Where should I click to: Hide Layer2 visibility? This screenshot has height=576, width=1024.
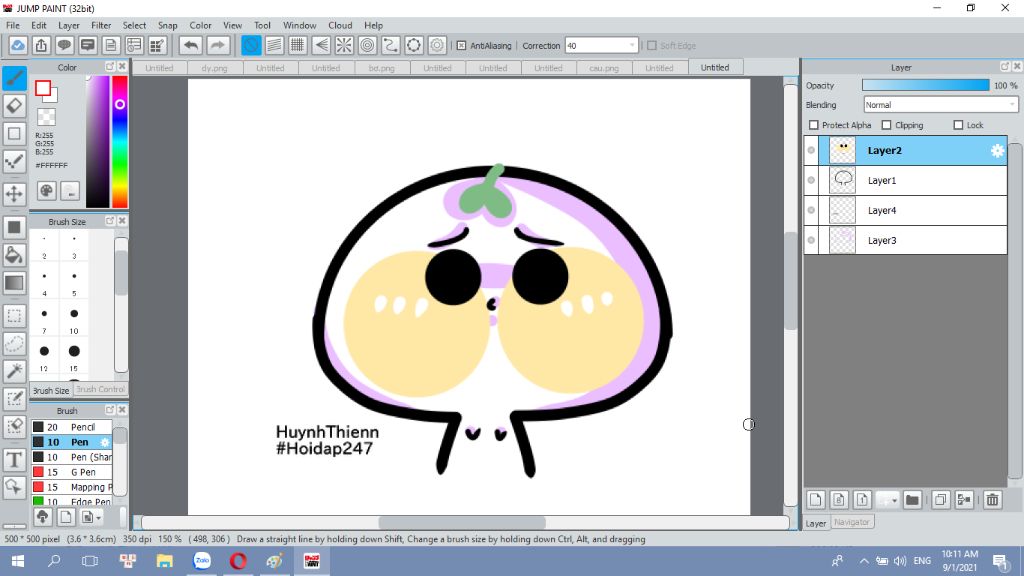811,150
